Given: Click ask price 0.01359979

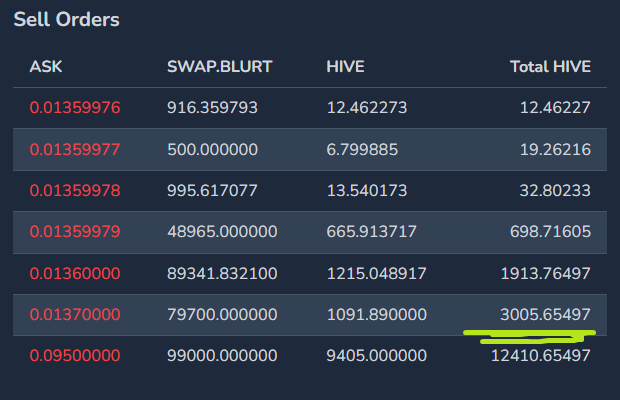Looking at the screenshot, I should (75, 231).
